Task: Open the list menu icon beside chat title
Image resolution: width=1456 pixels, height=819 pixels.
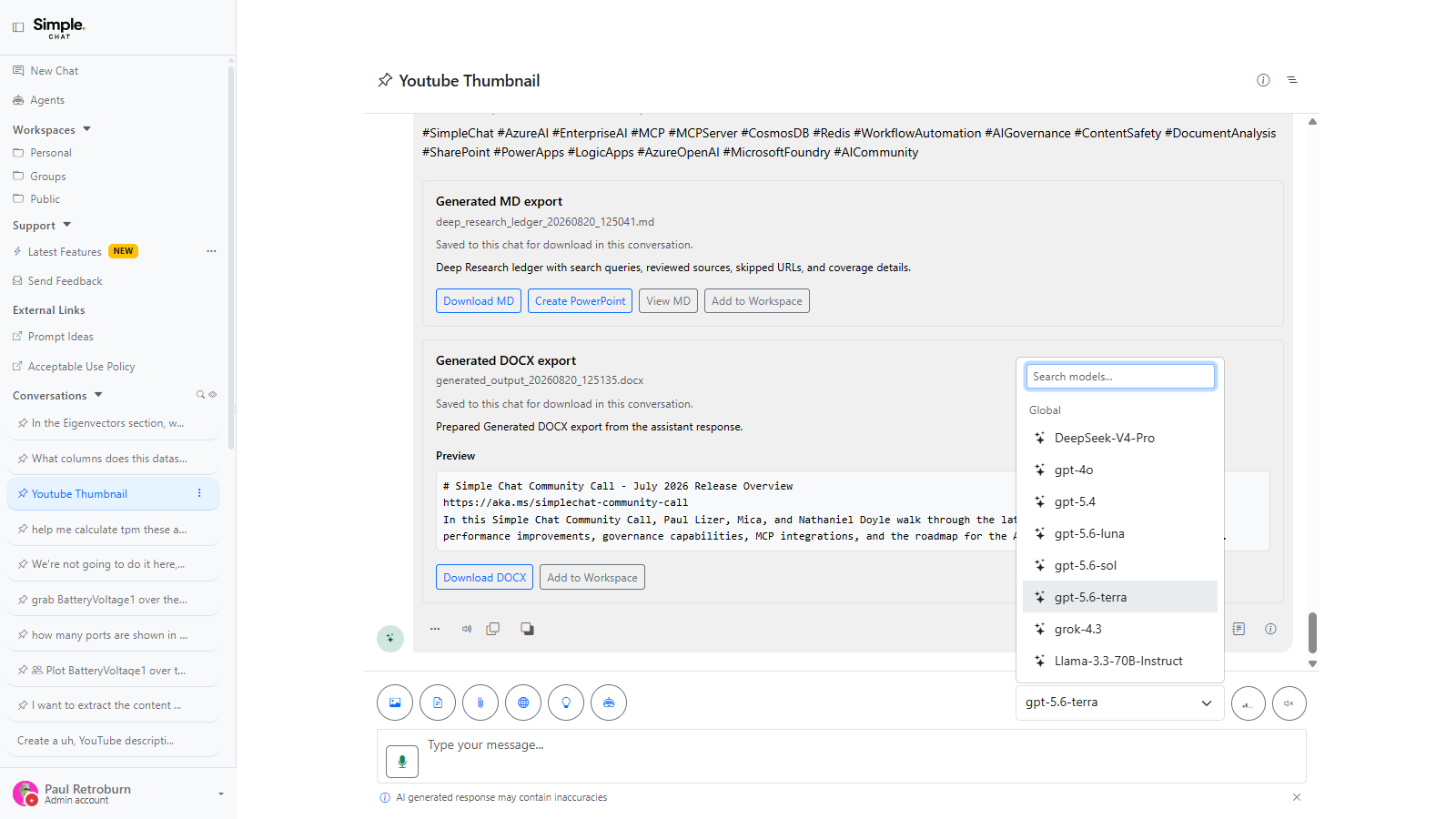Action: pos(1292,80)
